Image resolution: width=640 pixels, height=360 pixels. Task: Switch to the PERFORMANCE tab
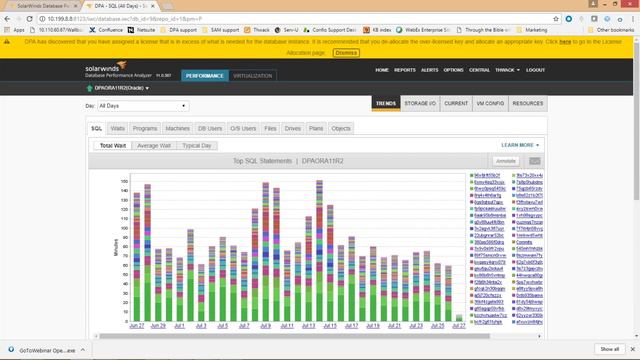204,76
